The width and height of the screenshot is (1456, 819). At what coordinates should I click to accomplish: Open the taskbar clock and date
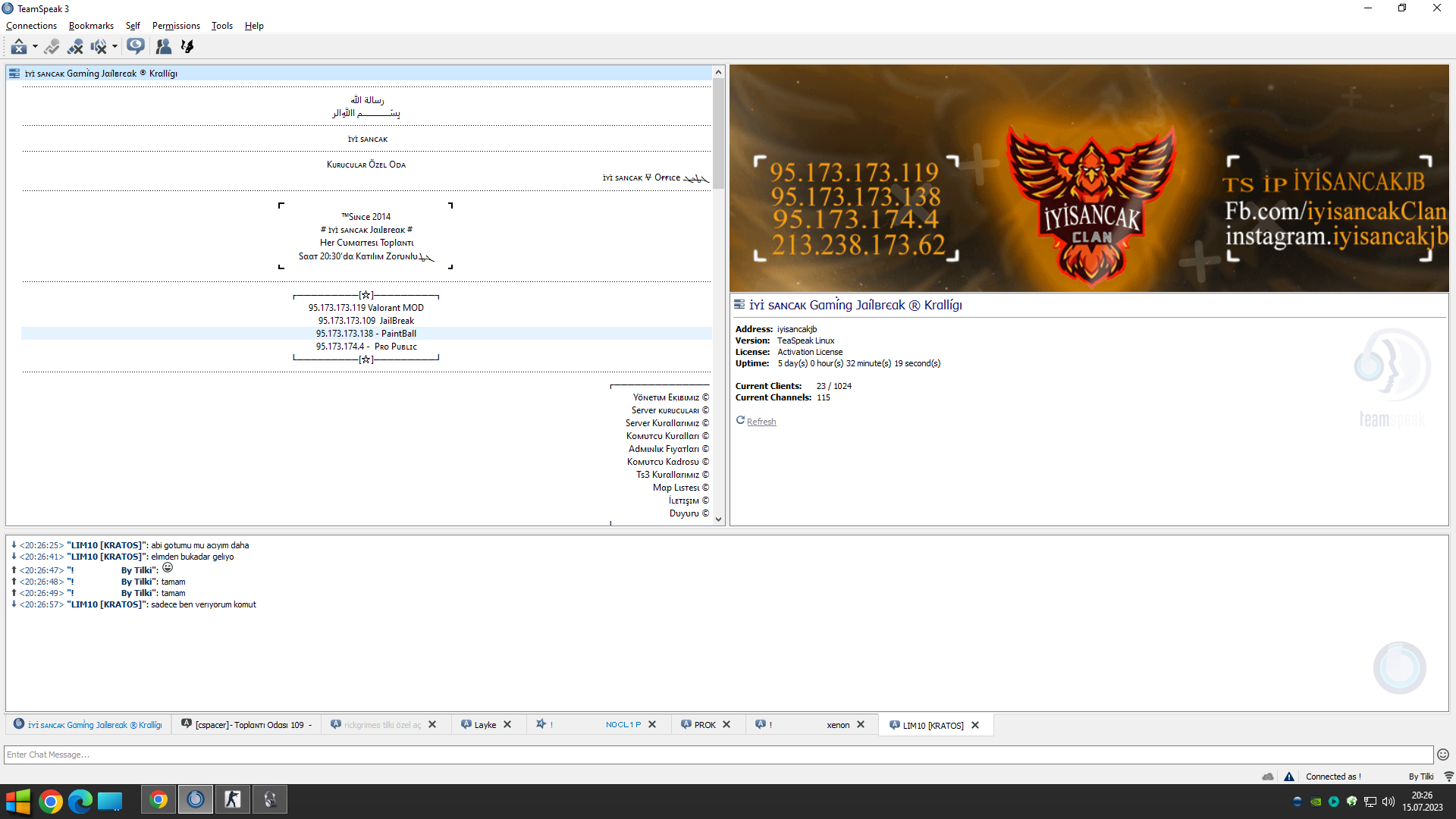click(1423, 802)
